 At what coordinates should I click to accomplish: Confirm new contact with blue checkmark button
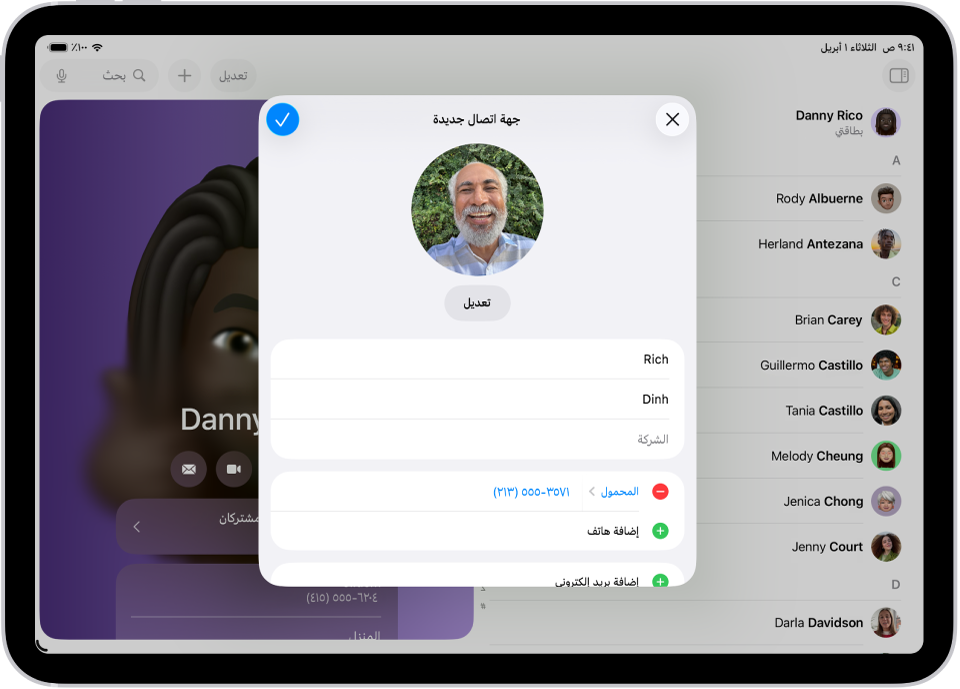click(x=283, y=119)
